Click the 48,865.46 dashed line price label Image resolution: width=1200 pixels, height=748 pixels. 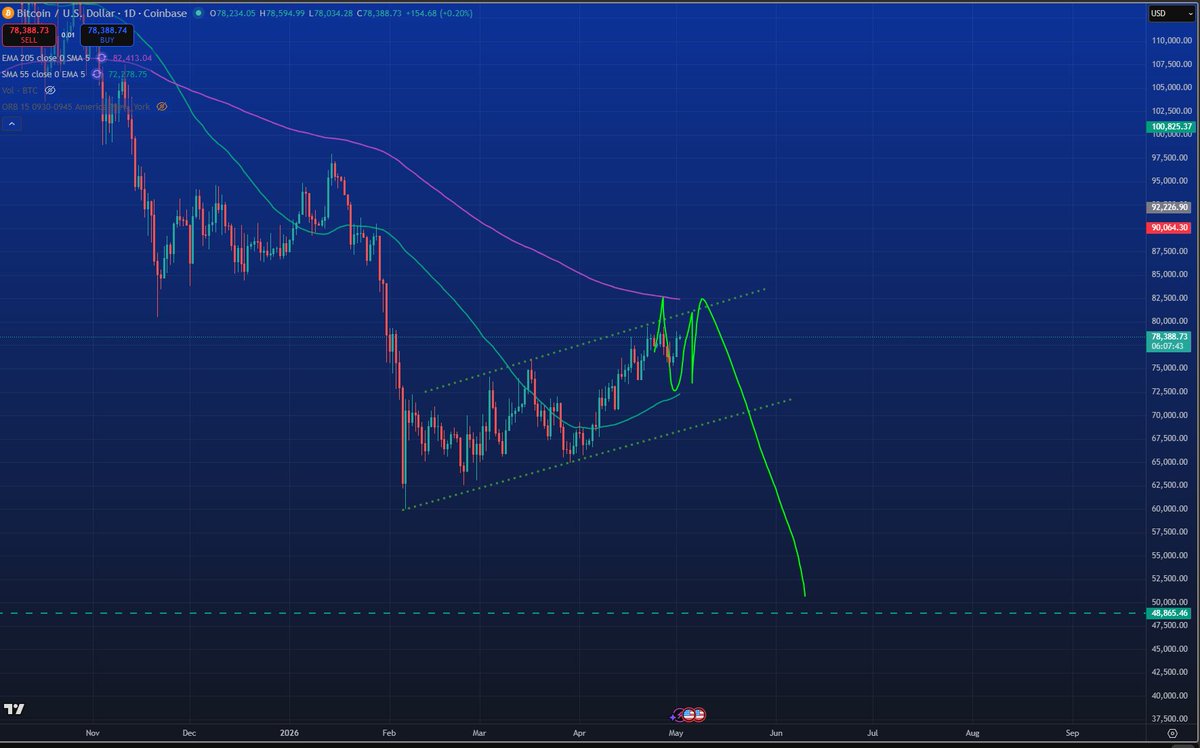click(1169, 613)
